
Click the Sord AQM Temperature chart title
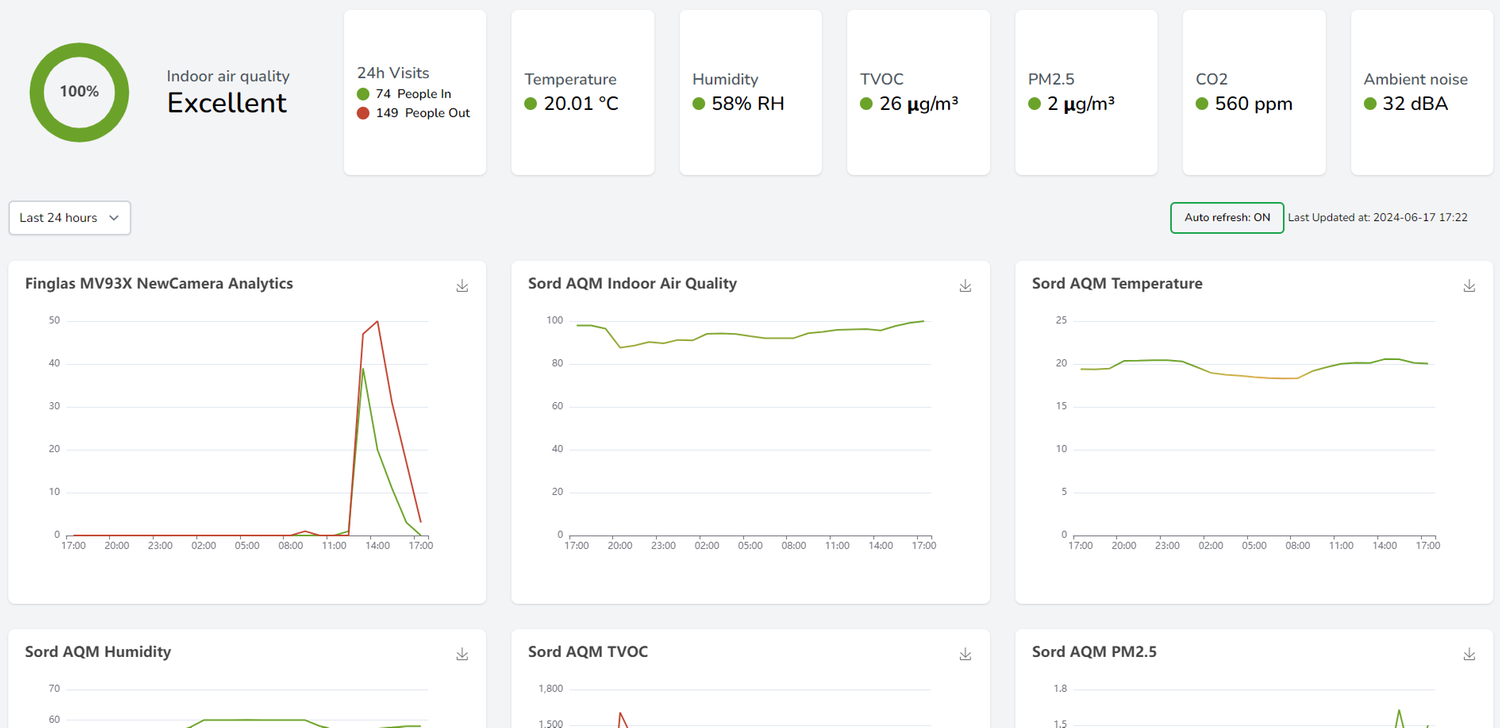[1117, 284]
